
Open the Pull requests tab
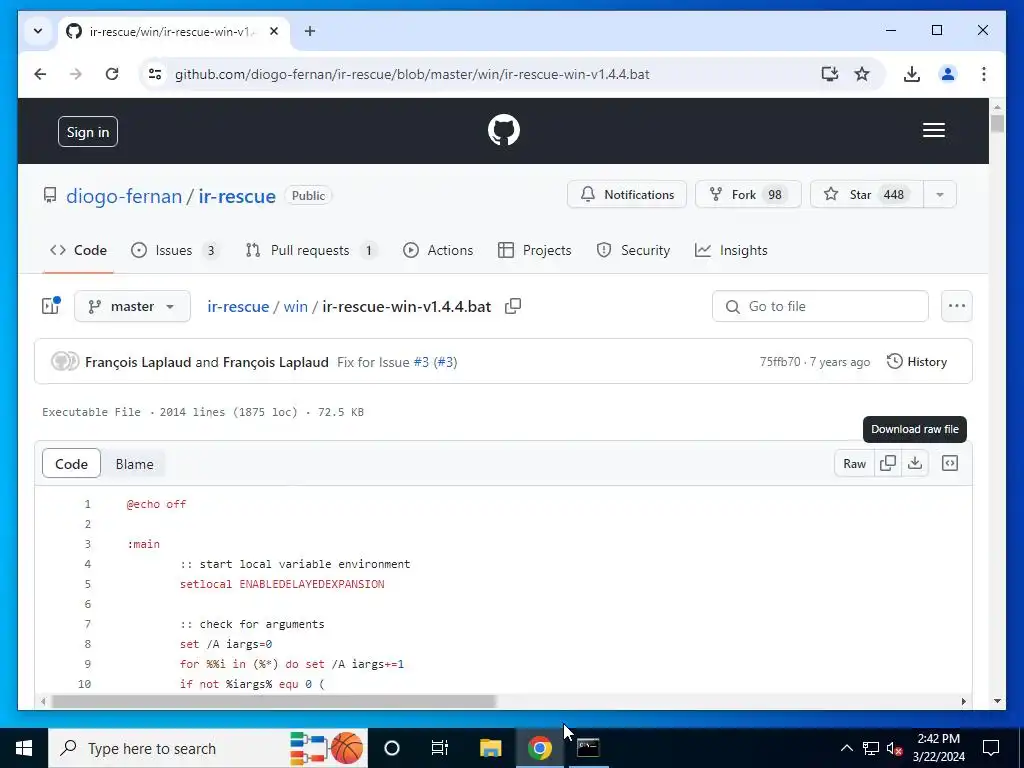[310, 250]
